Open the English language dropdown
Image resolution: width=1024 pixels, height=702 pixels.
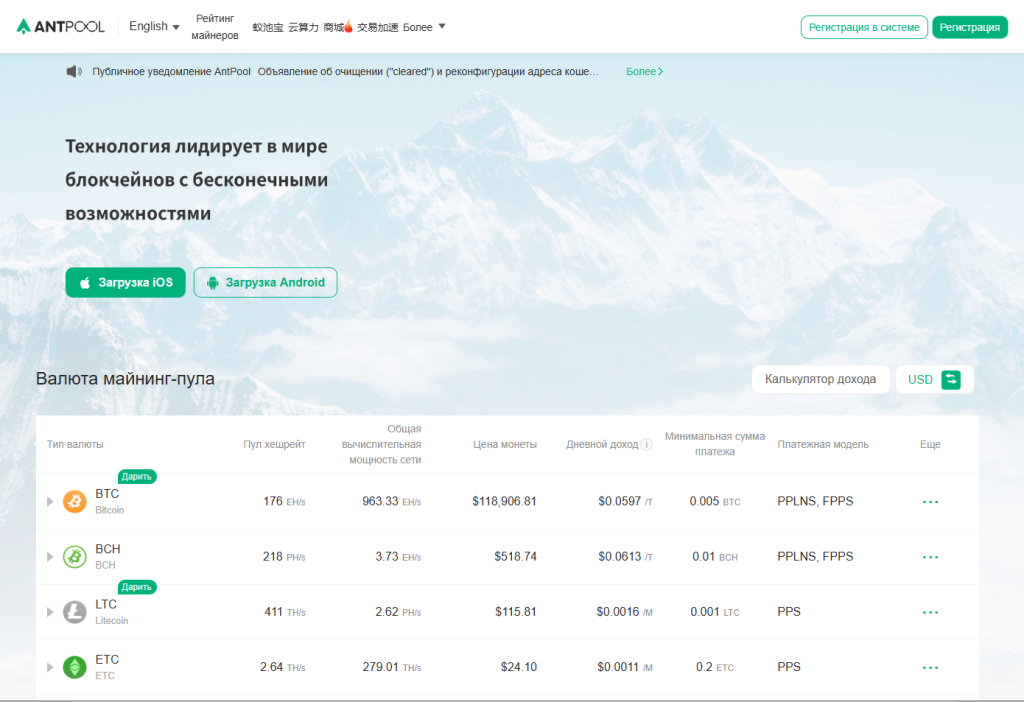coord(154,27)
